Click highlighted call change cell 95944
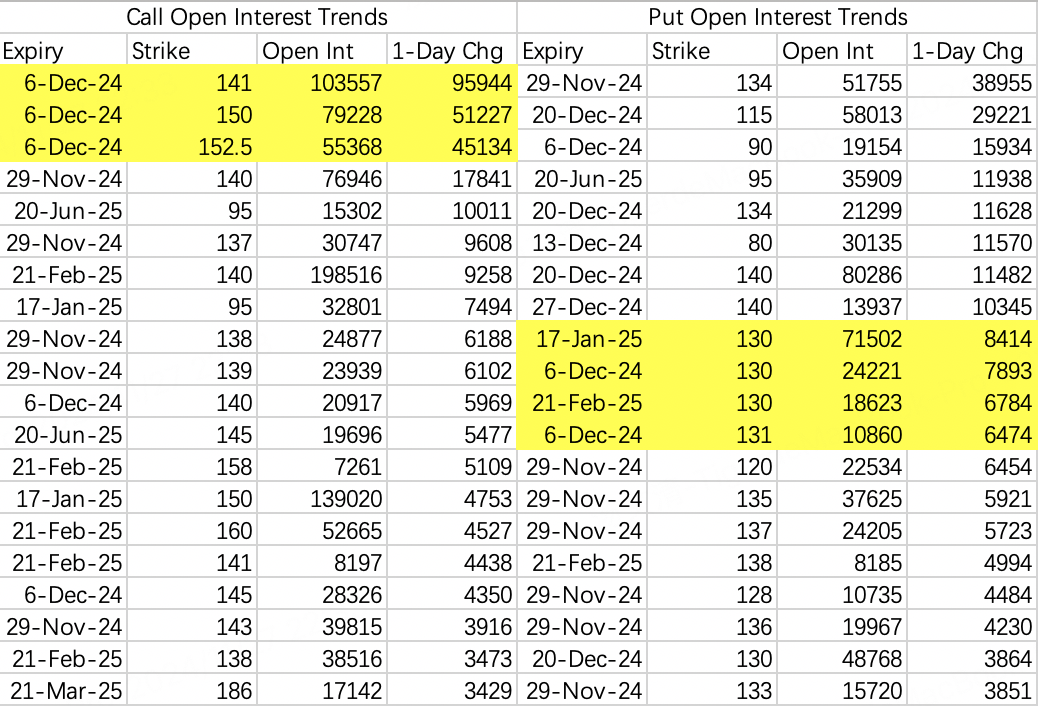1038x706 pixels. 478,85
